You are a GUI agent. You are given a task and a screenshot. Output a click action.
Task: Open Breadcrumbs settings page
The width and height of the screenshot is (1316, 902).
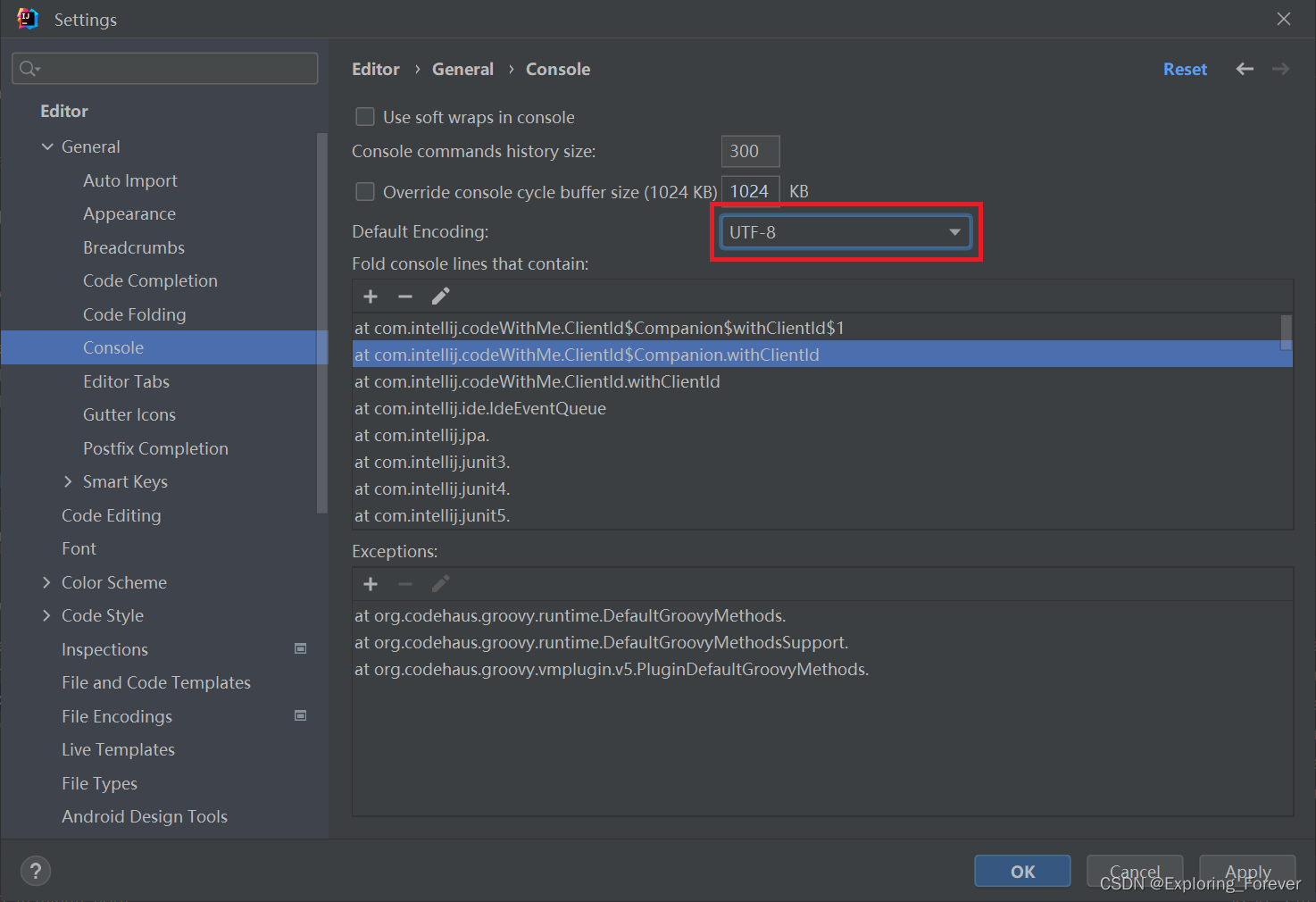click(x=134, y=247)
